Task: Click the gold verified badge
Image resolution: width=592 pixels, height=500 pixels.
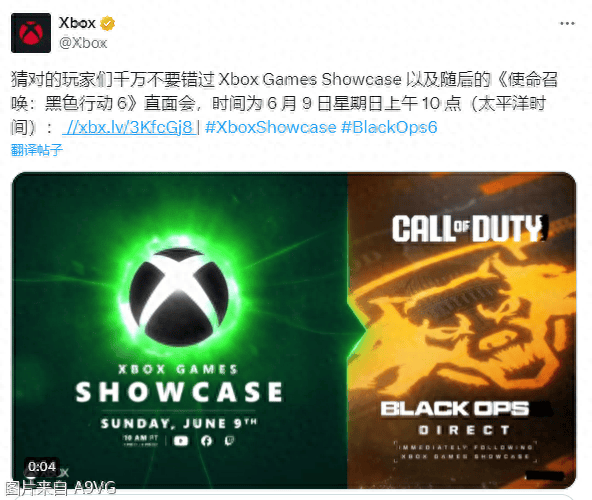Action: pos(107,24)
